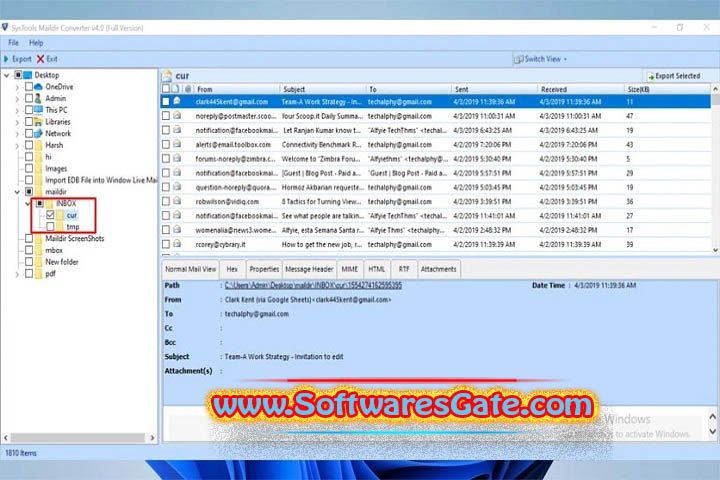The height and width of the screenshot is (480, 720).
Task: Sort by the Subject column header
Action: coord(322,89)
